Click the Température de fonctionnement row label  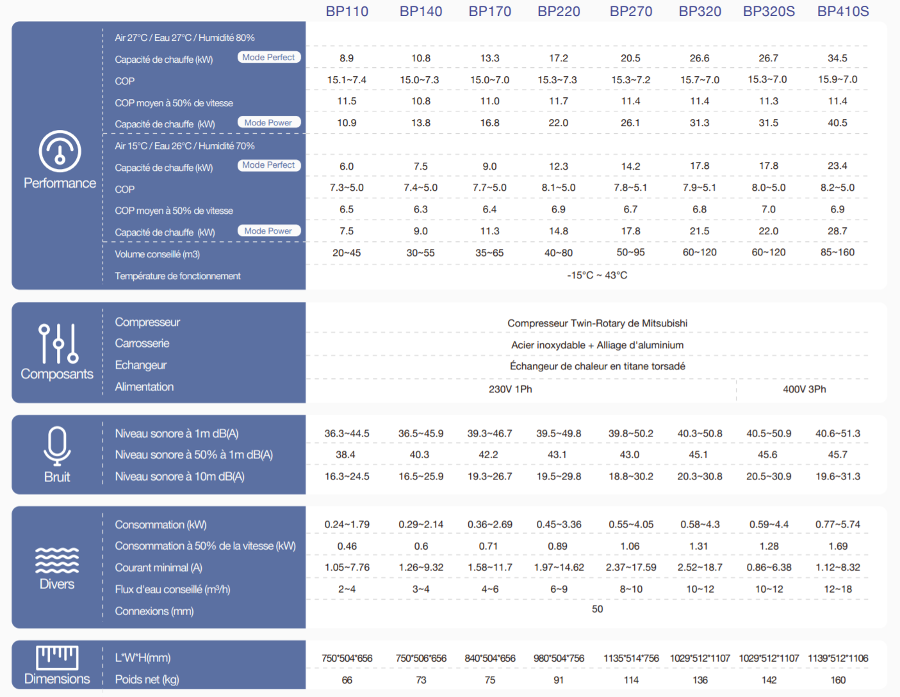(177, 276)
